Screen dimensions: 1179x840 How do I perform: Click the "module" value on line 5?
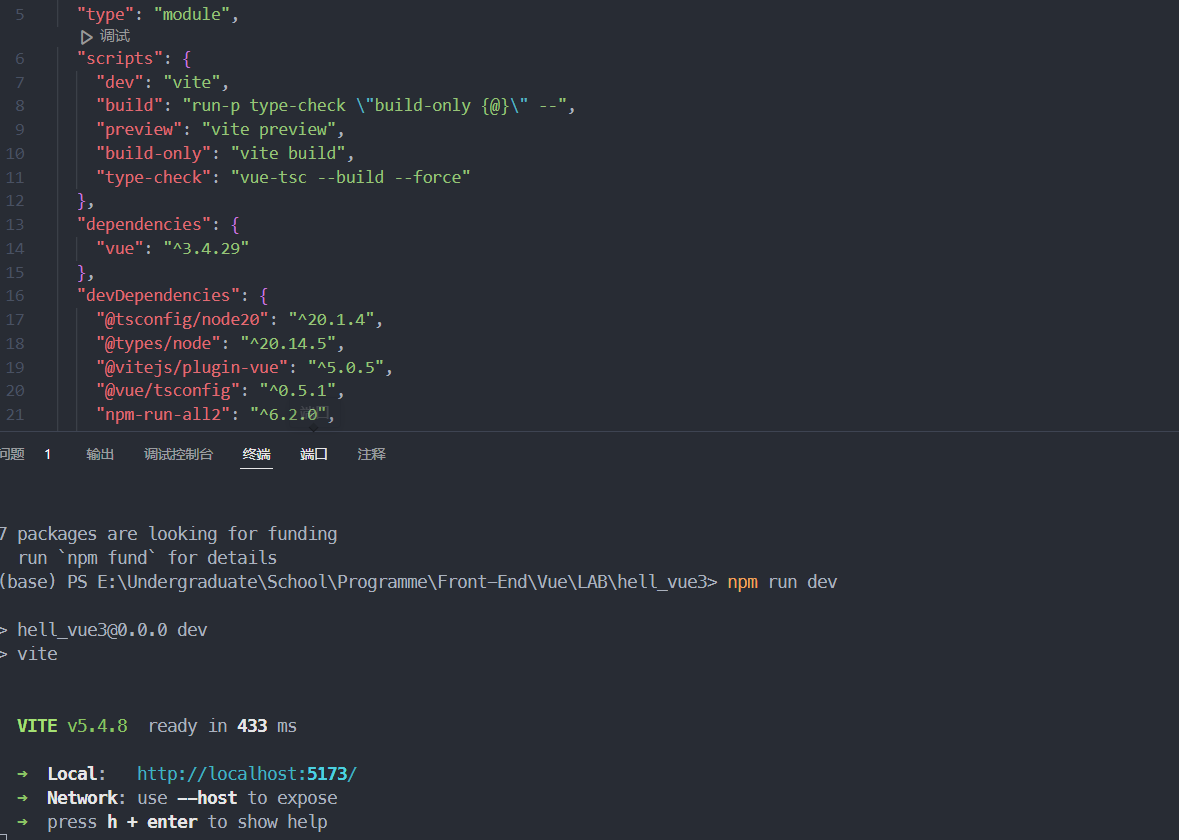pos(192,14)
